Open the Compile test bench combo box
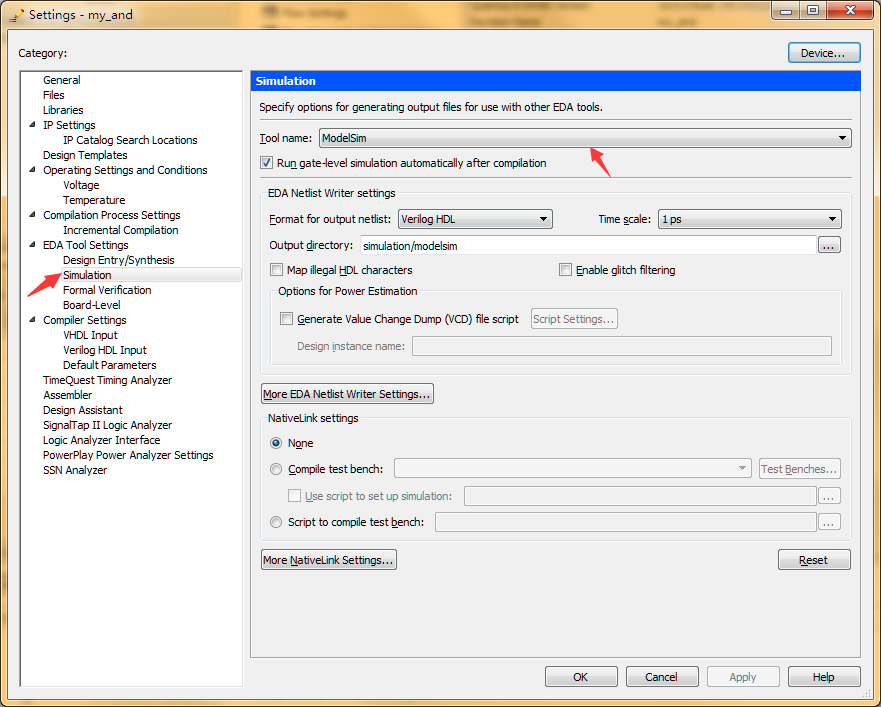881x707 pixels. point(742,468)
